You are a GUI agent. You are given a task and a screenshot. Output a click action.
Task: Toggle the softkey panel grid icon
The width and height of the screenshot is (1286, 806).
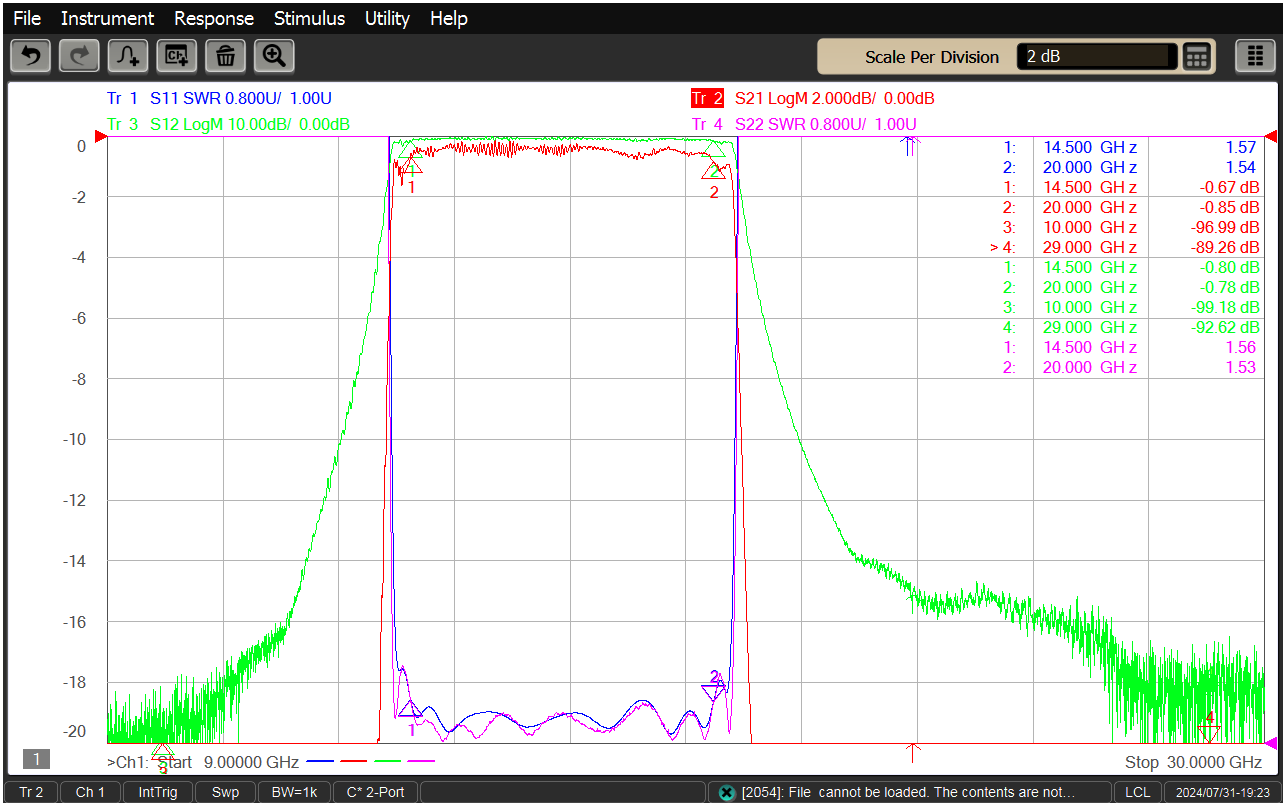coord(1255,57)
